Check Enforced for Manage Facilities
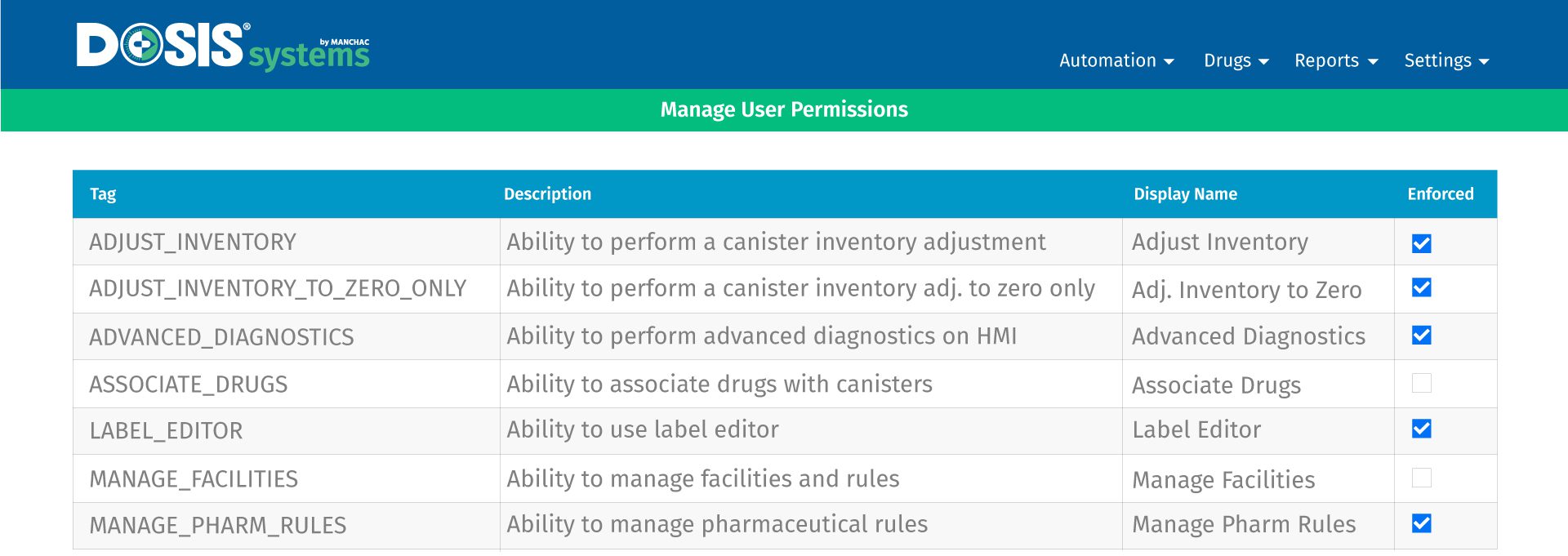The width and height of the screenshot is (1568, 556). [x=1422, y=478]
